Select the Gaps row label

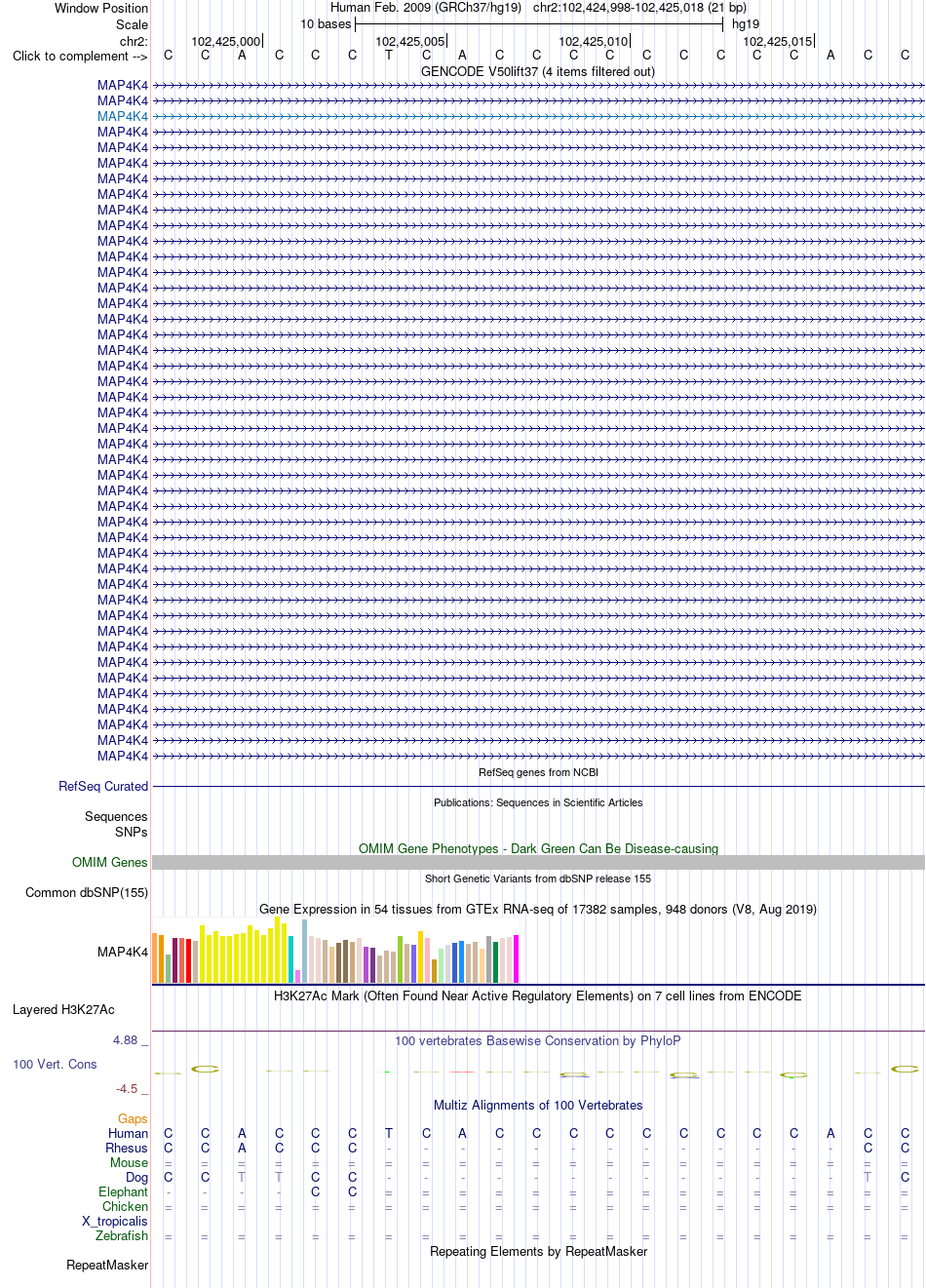click(133, 1118)
